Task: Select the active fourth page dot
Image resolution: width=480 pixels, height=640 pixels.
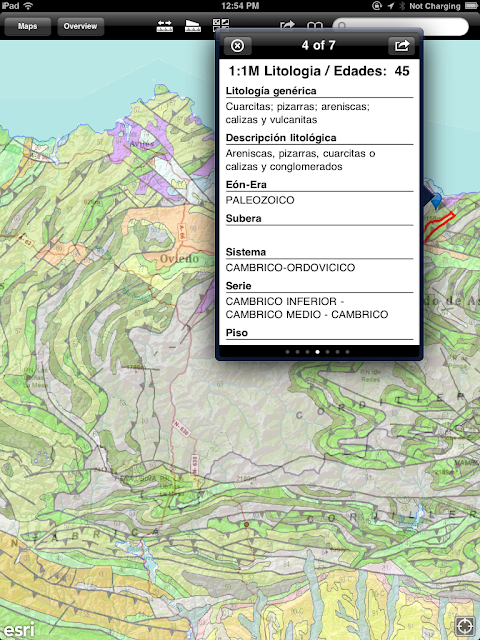Action: [x=317, y=352]
